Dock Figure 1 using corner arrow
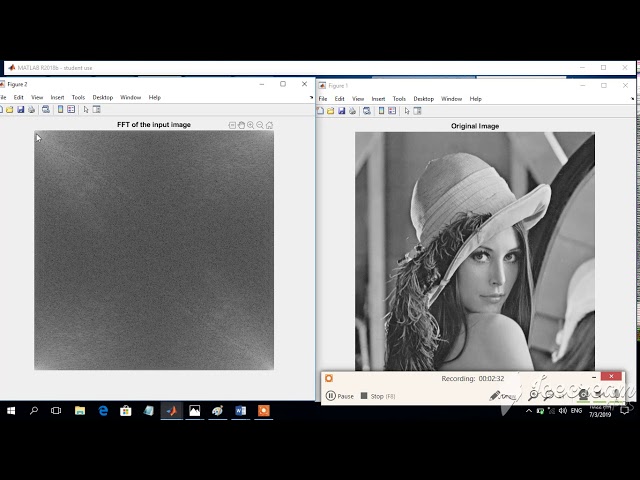 pos(632,99)
